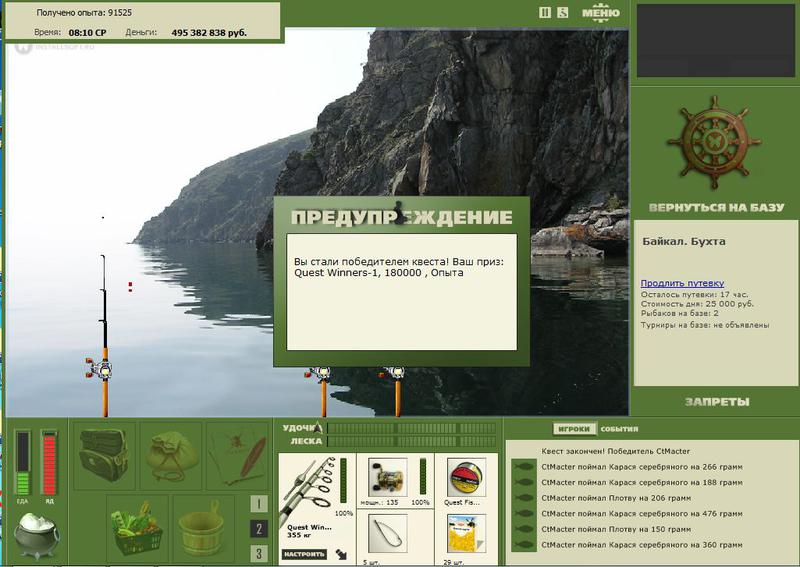Click the dark minimap panel at top right

(x=716, y=41)
